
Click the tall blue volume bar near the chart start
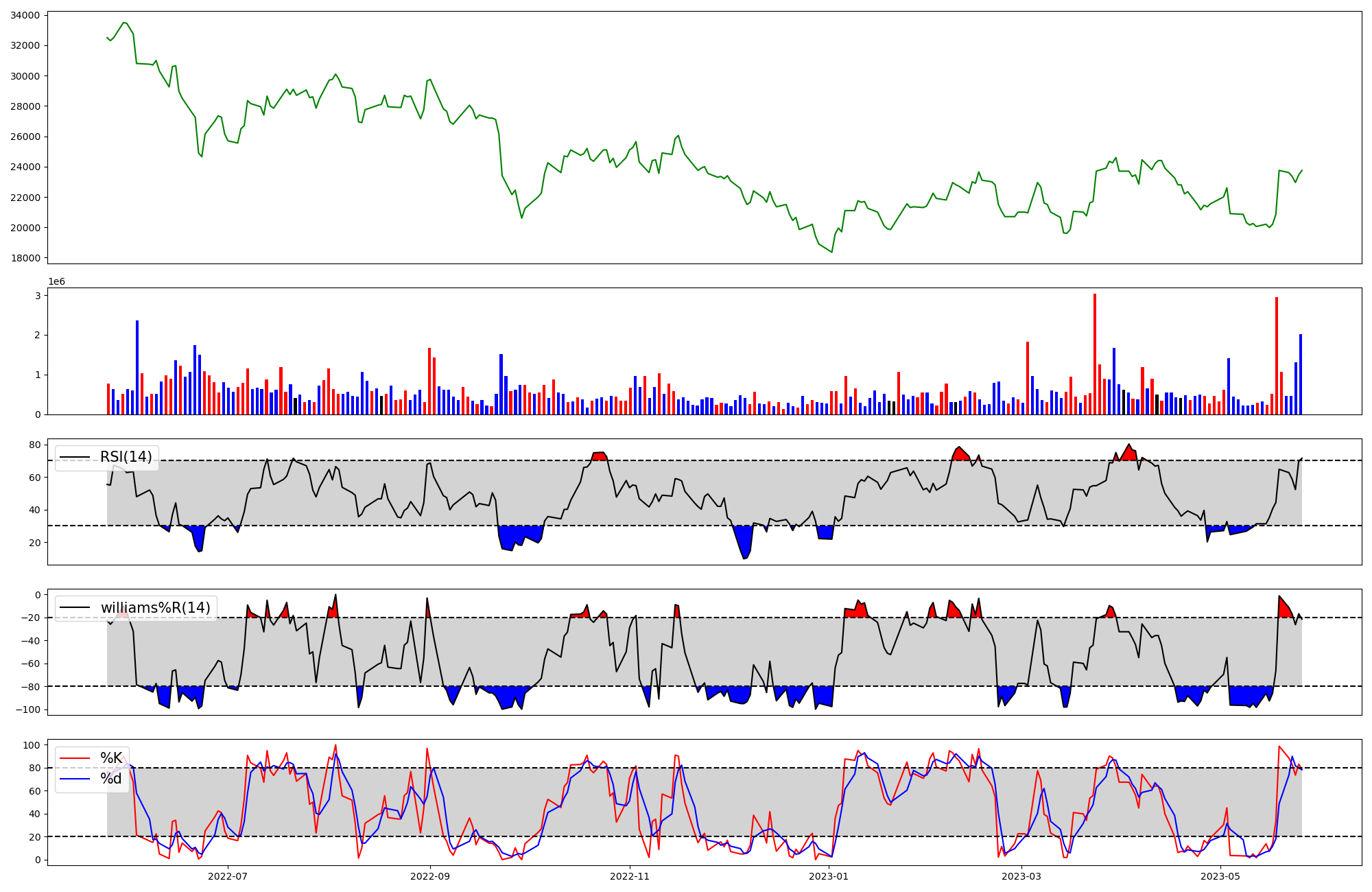[x=137, y=367]
